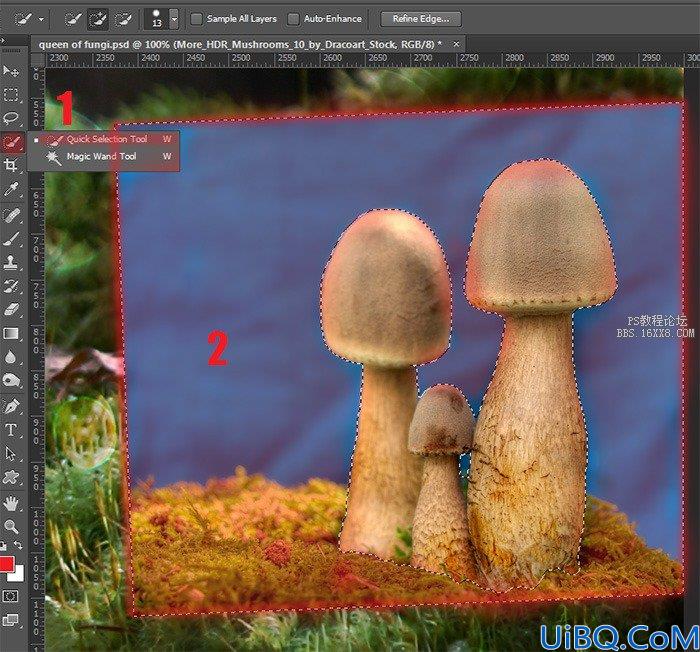700x652 pixels.
Task: Choose Add to Selection mode in options bar
Action: [97, 19]
